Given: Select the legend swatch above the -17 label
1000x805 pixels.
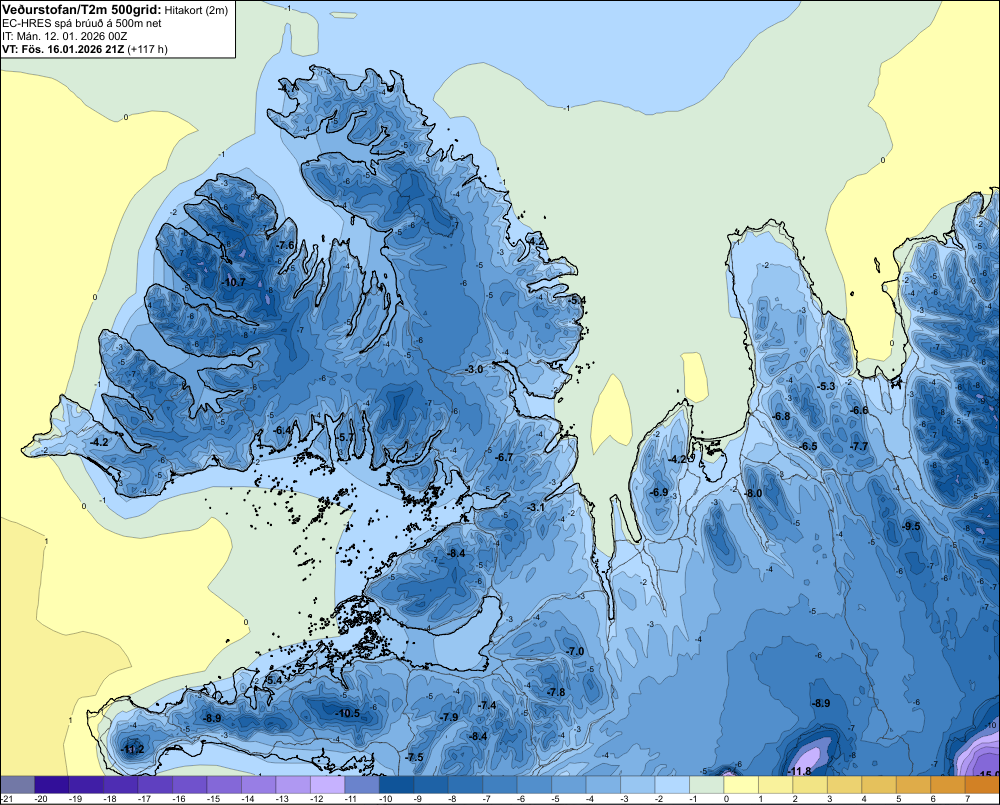Looking at the screenshot, I should (x=155, y=784).
